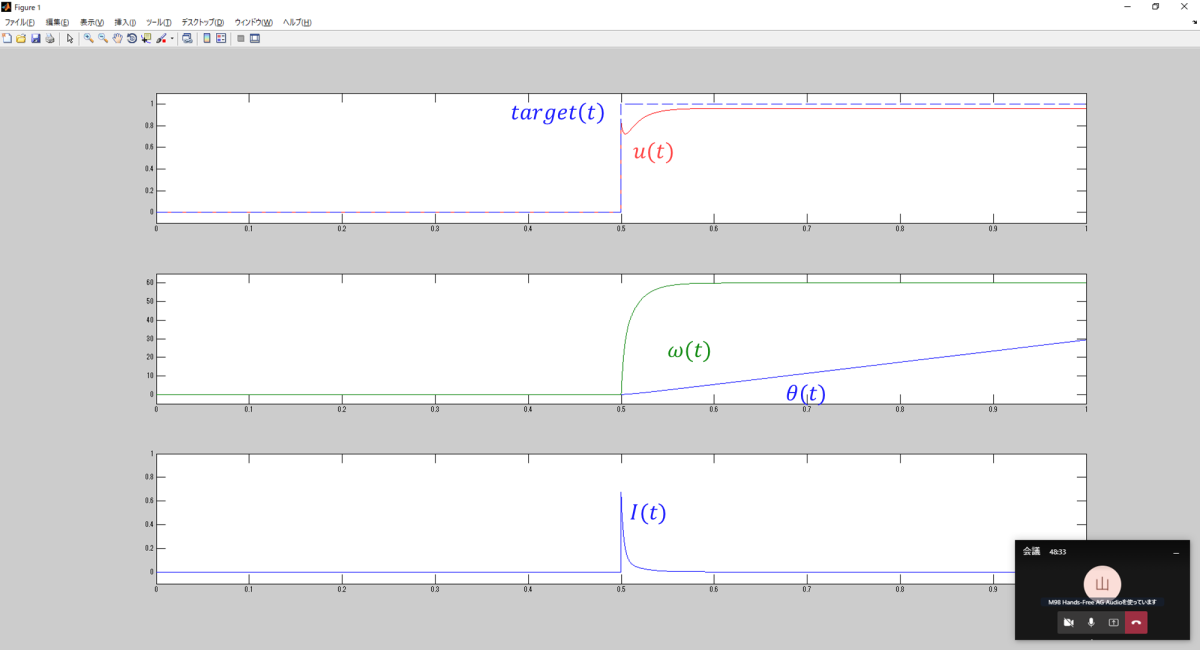1200x650 pixels.
Task: Toggle the camera off in the meeting popup
Action: tap(1068, 622)
